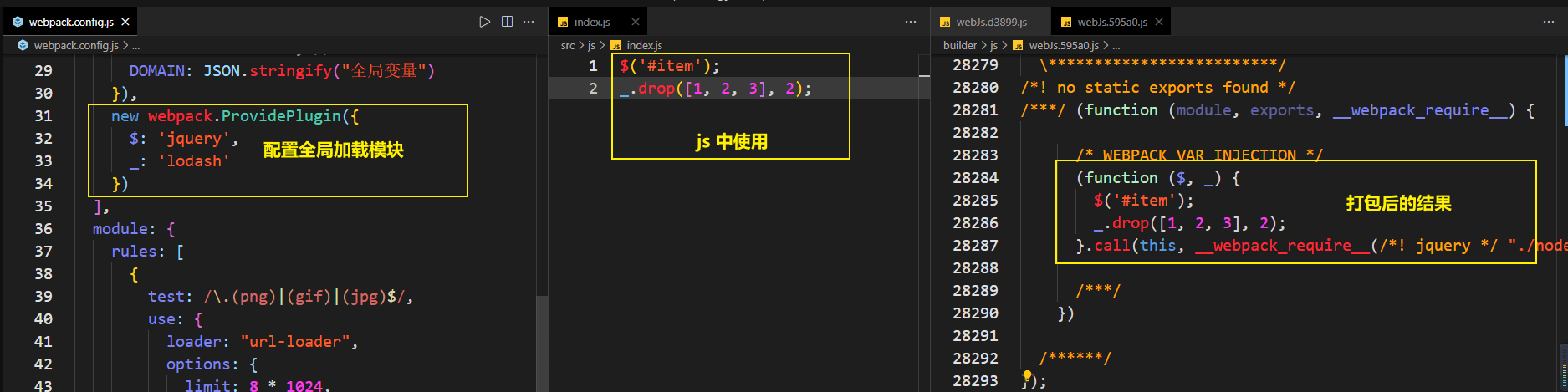Open more actions menu for webpack.config.js editor group

click(529, 22)
